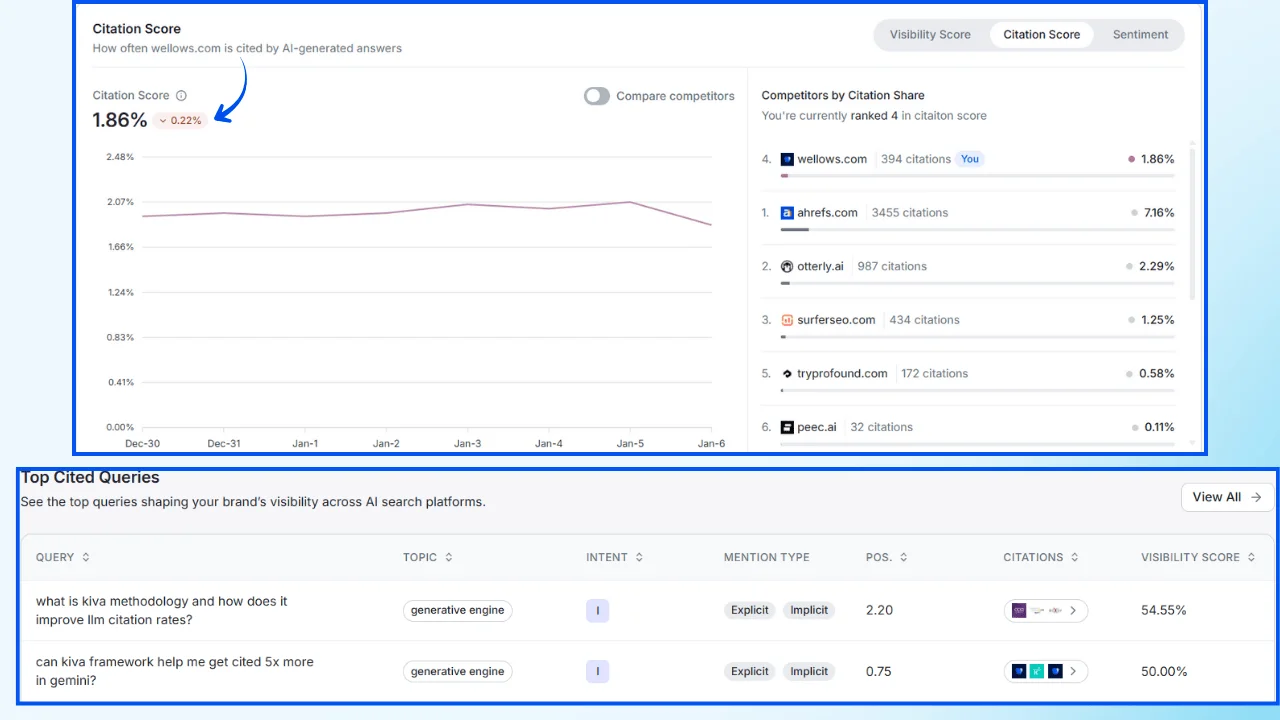1280x720 pixels.
Task: Expand citations for the kiva methodology query
Action: pos(1073,610)
